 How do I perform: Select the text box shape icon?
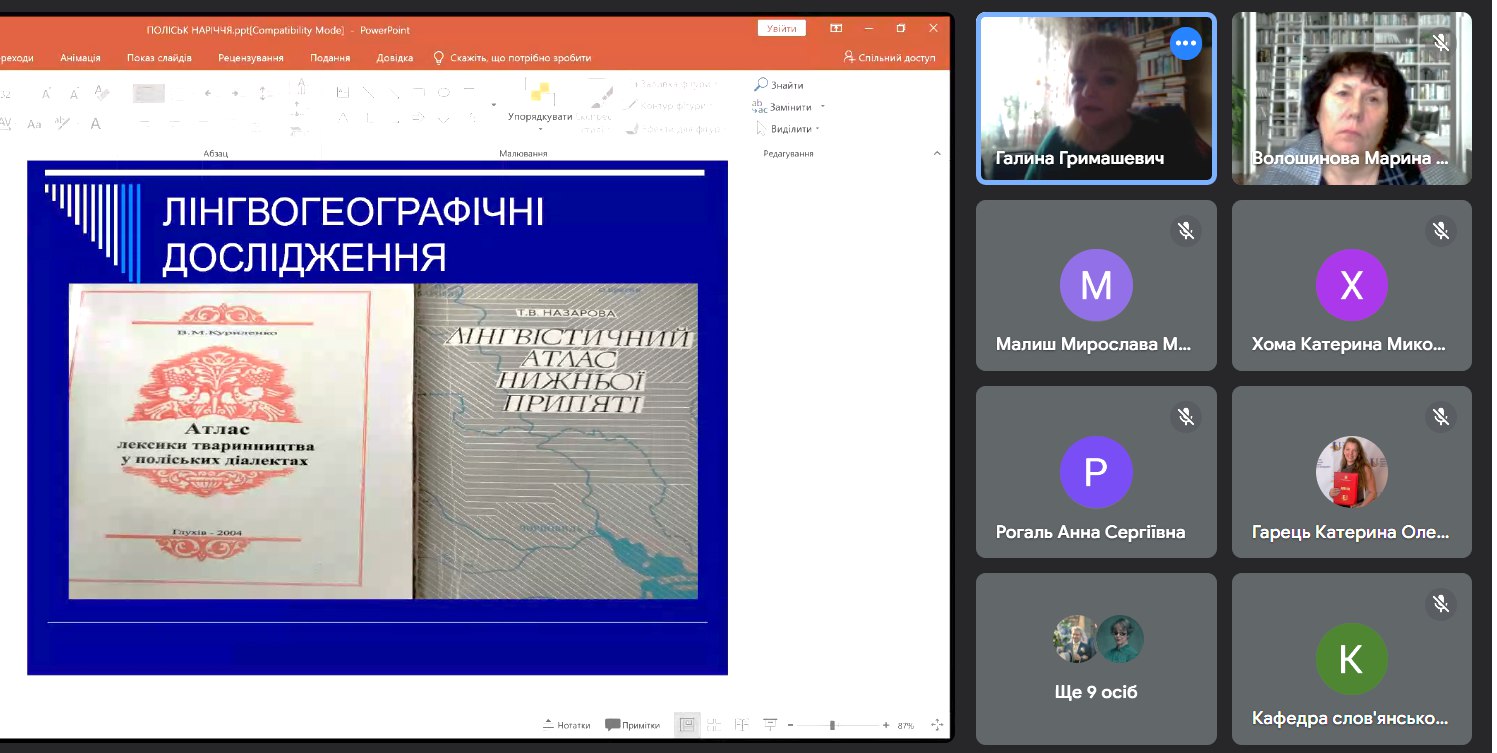(343, 93)
